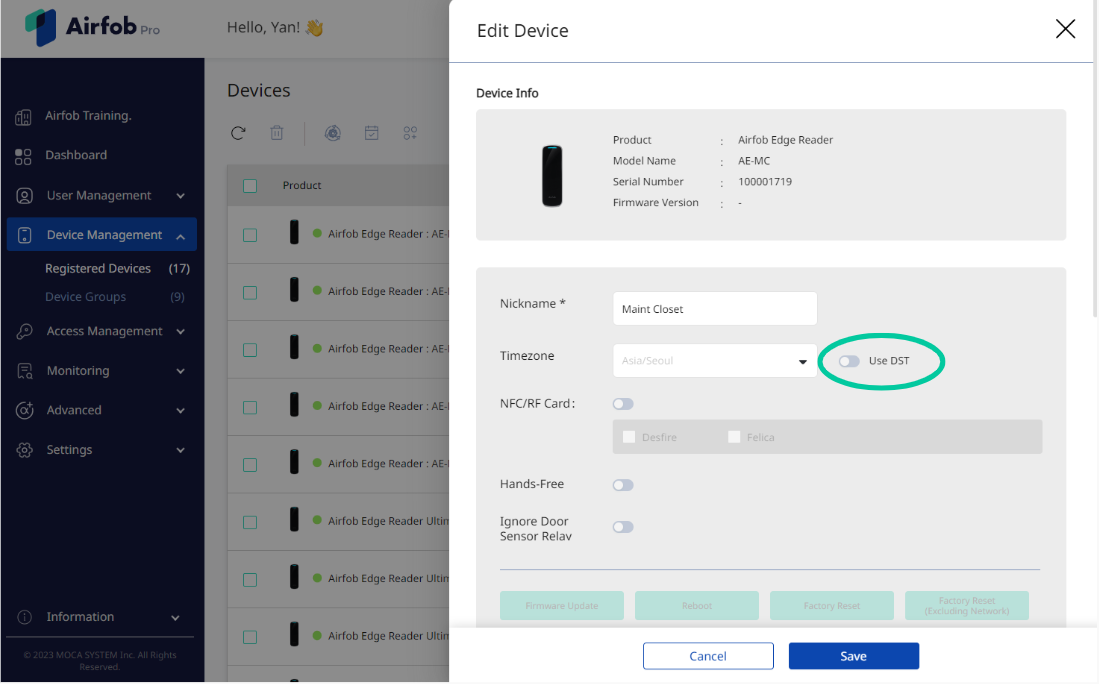Open Airfob Training. in sidebar
This screenshot has height=684, width=1099.
(x=88, y=116)
